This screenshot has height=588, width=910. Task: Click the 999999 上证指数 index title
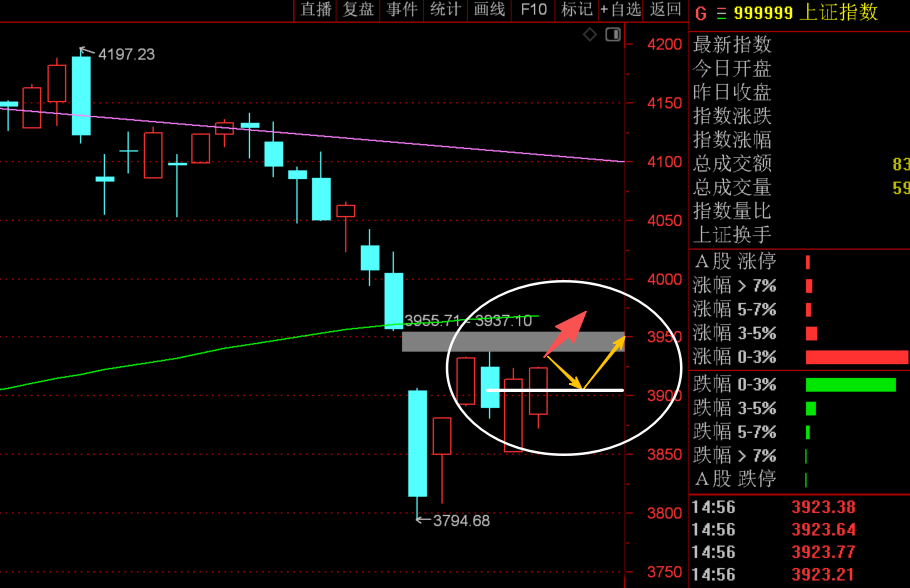tap(806, 13)
